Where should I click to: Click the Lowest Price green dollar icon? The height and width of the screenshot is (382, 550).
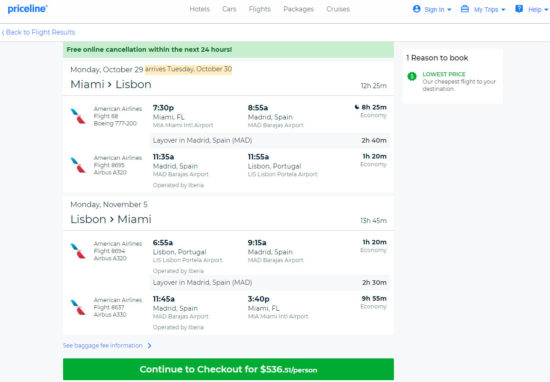point(412,76)
